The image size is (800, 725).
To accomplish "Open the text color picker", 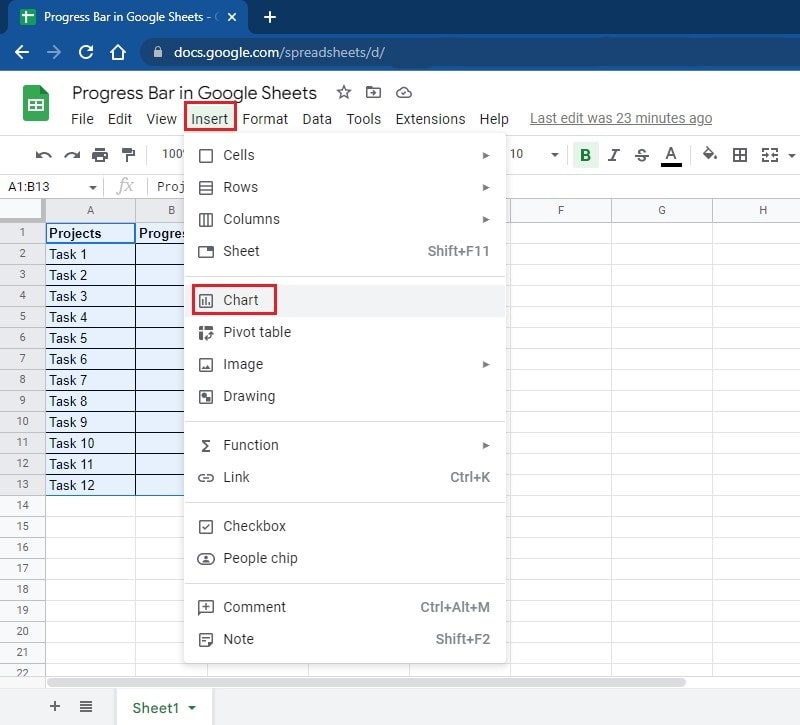I will point(671,155).
